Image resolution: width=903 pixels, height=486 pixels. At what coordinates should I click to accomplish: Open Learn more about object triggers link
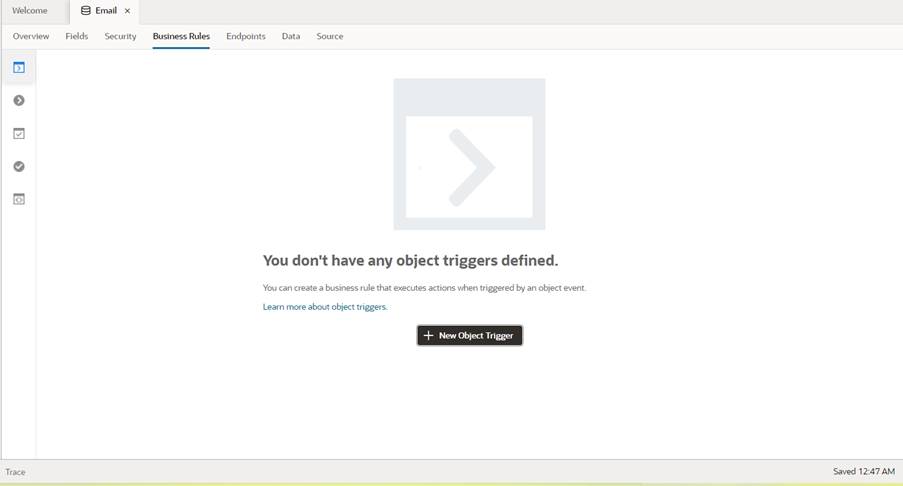325,307
